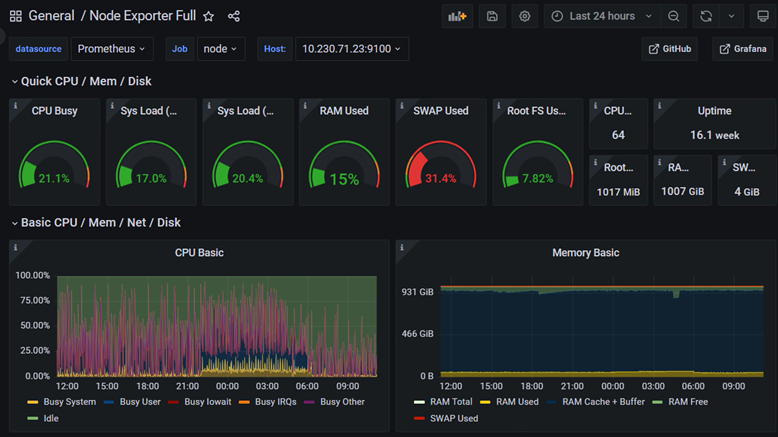Screen dimensions: 778x437
Task: Show info for the CPU Busy panel
Action: pos(15,106)
